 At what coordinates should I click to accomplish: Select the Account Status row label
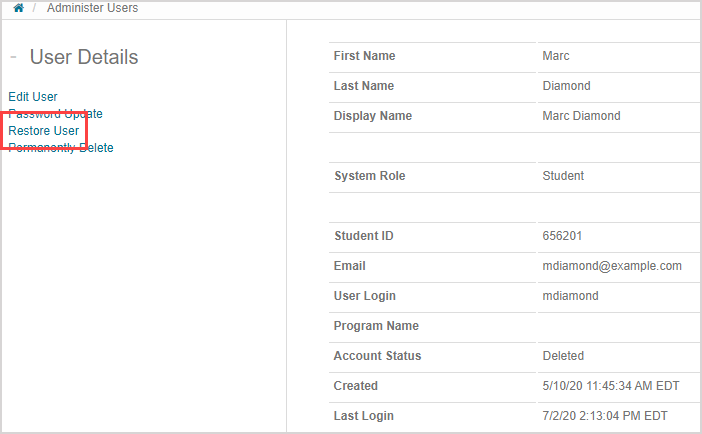pos(377,356)
